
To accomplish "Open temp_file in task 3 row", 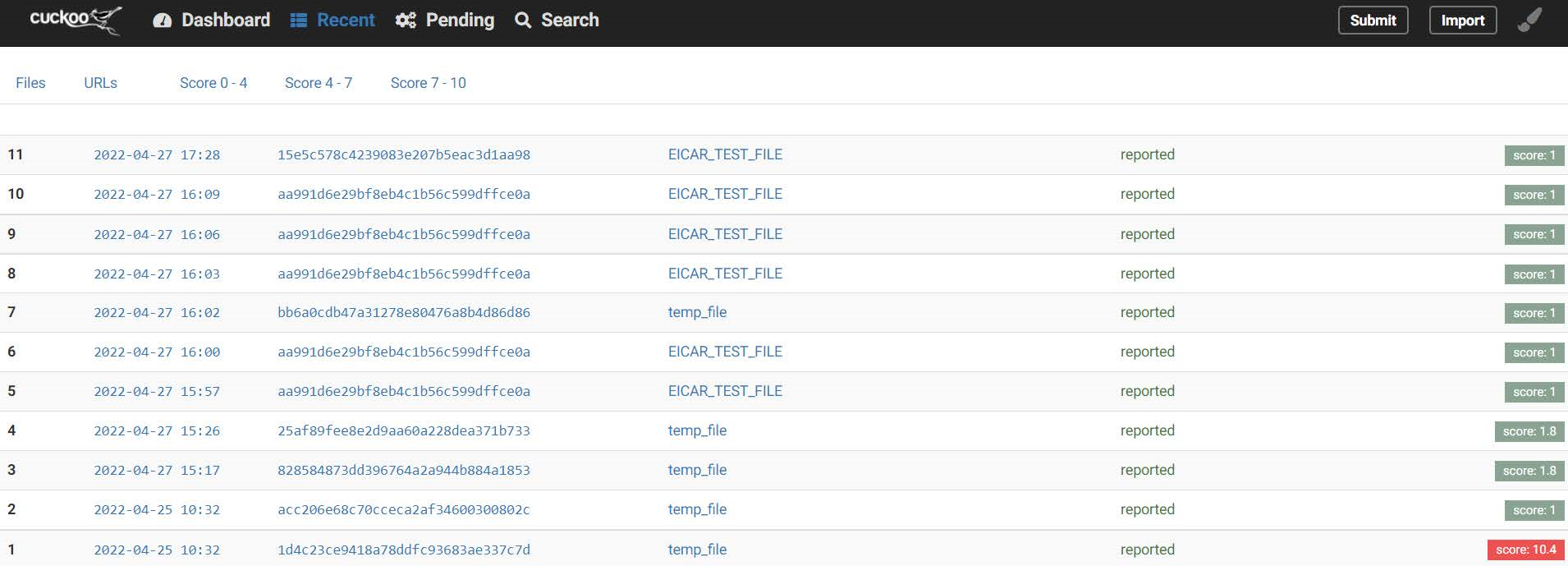I will 697,470.
